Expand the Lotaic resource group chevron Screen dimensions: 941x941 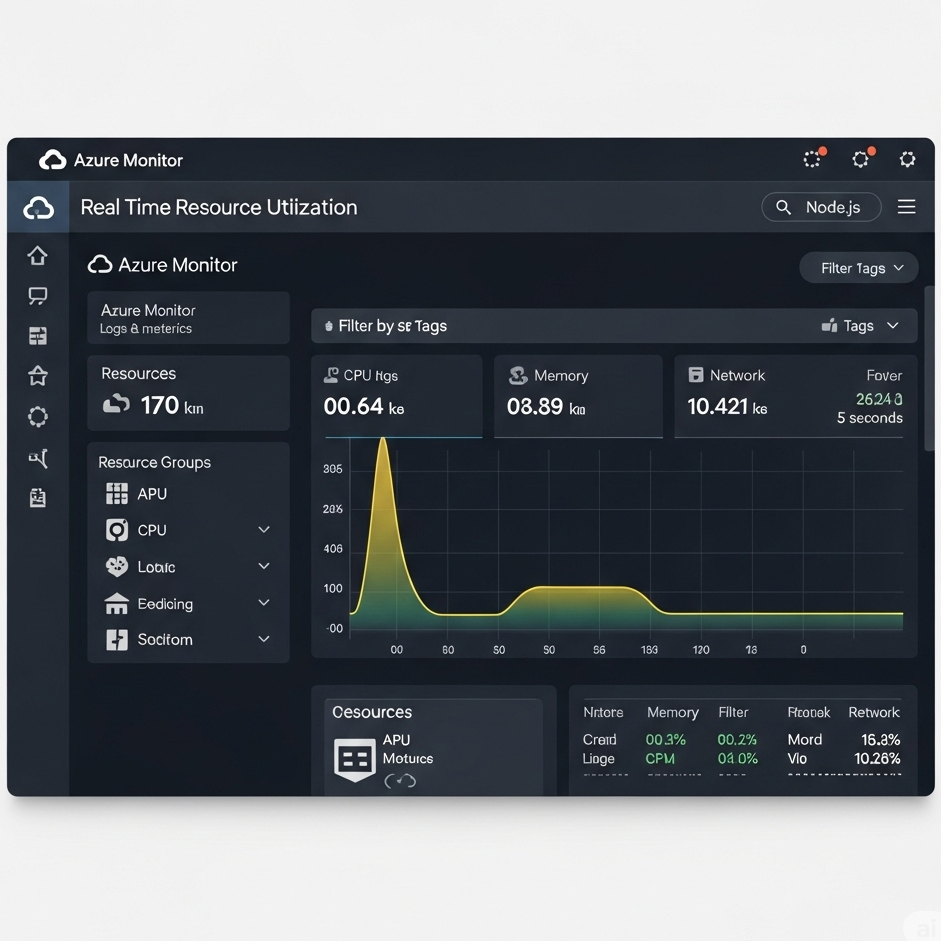263,566
